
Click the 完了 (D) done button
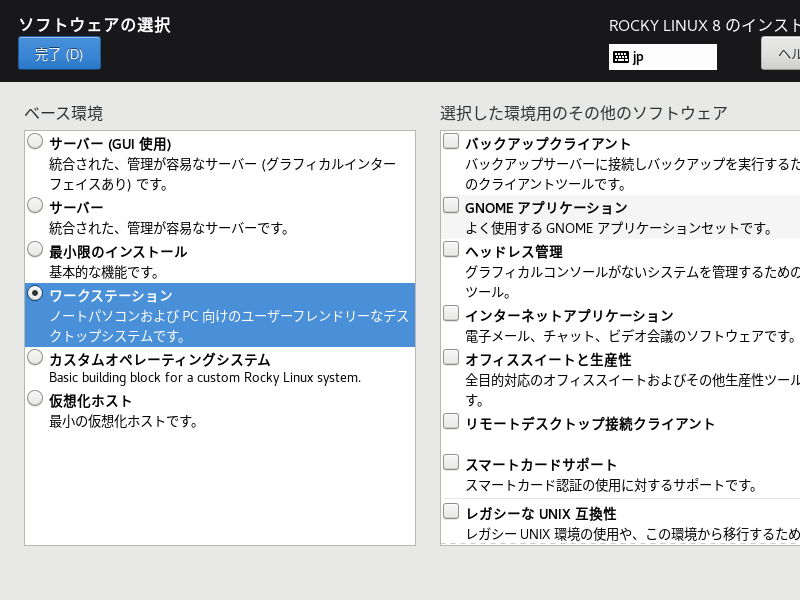[59, 54]
